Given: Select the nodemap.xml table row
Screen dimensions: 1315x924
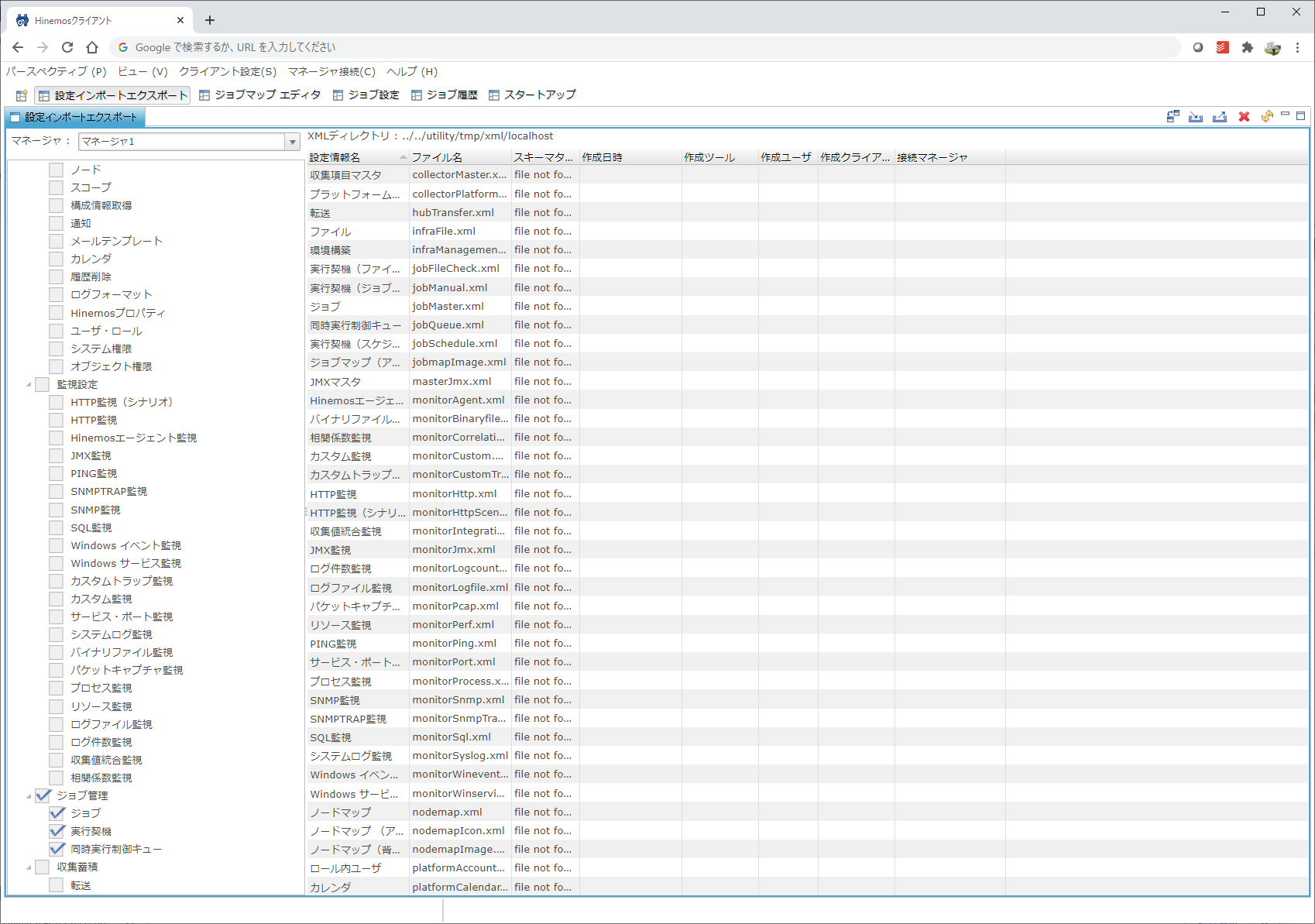Looking at the screenshot, I should click(808, 812).
